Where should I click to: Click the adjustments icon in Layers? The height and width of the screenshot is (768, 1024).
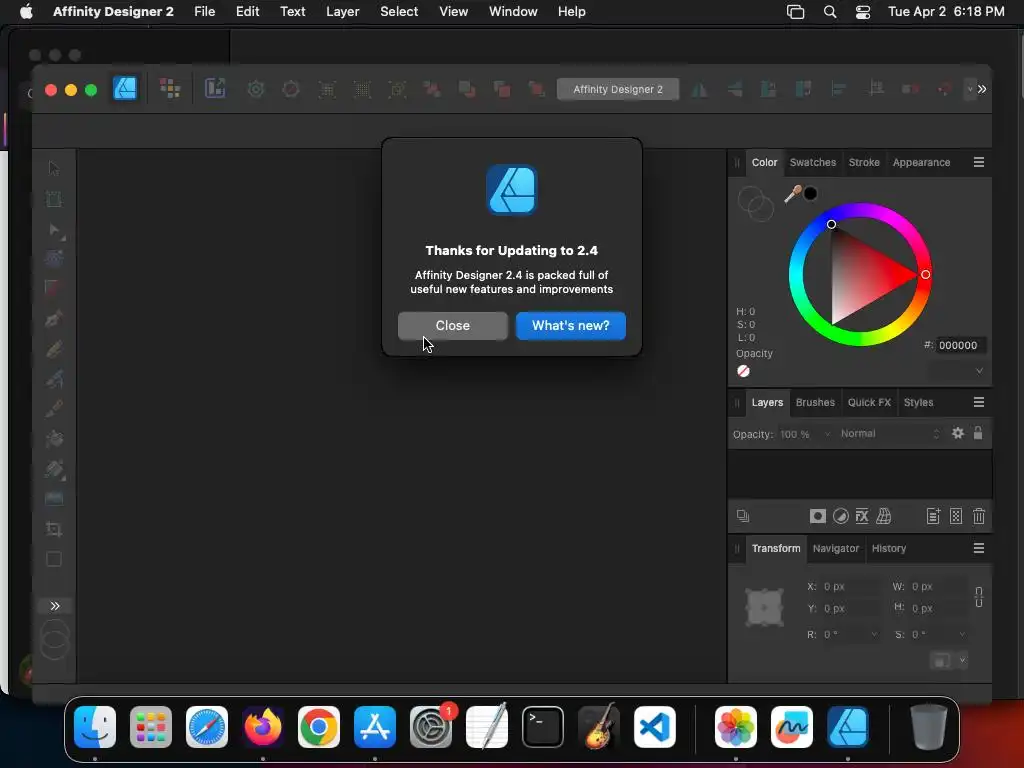(x=840, y=516)
